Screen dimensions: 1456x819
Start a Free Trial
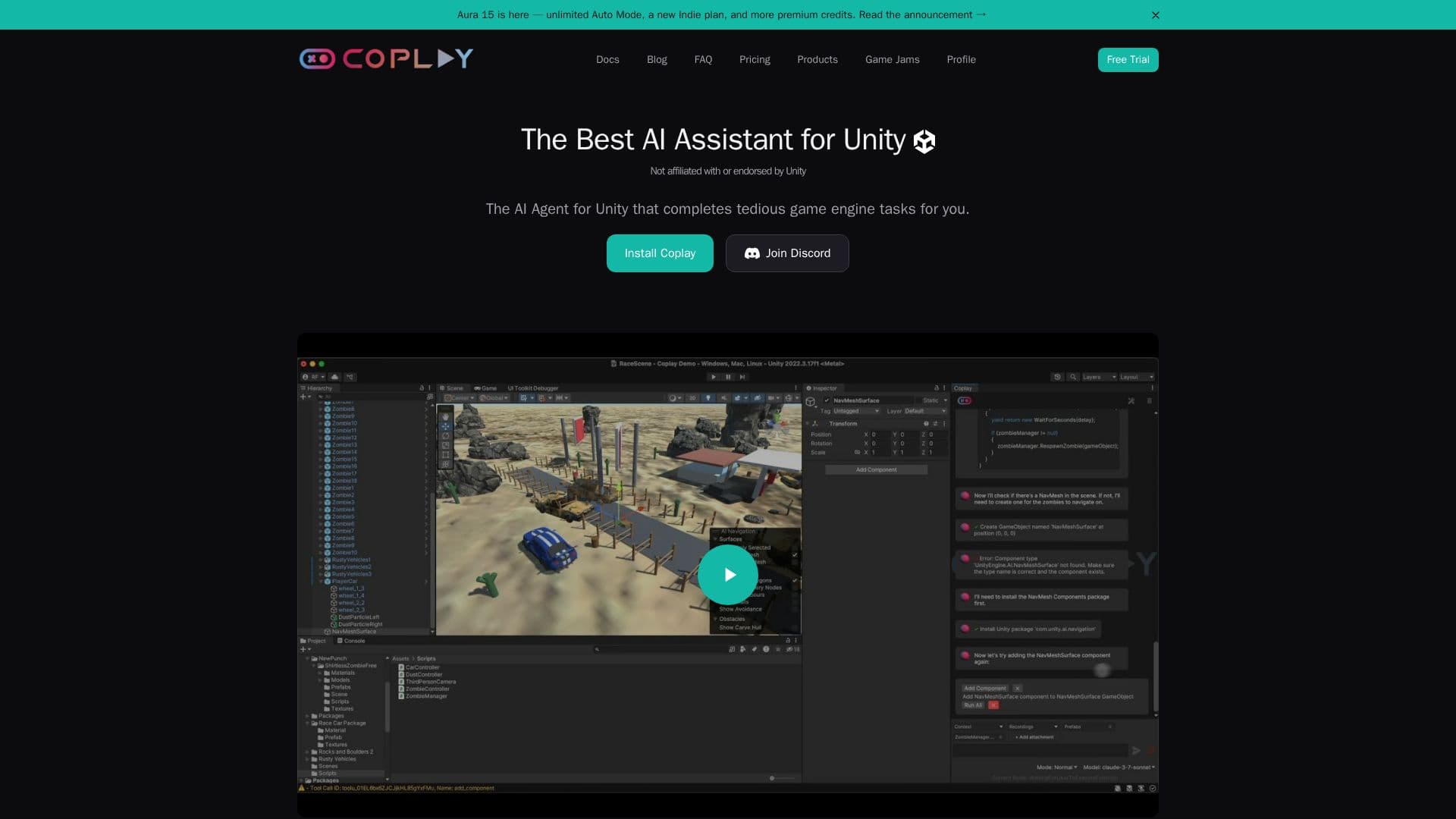[x=1128, y=60]
